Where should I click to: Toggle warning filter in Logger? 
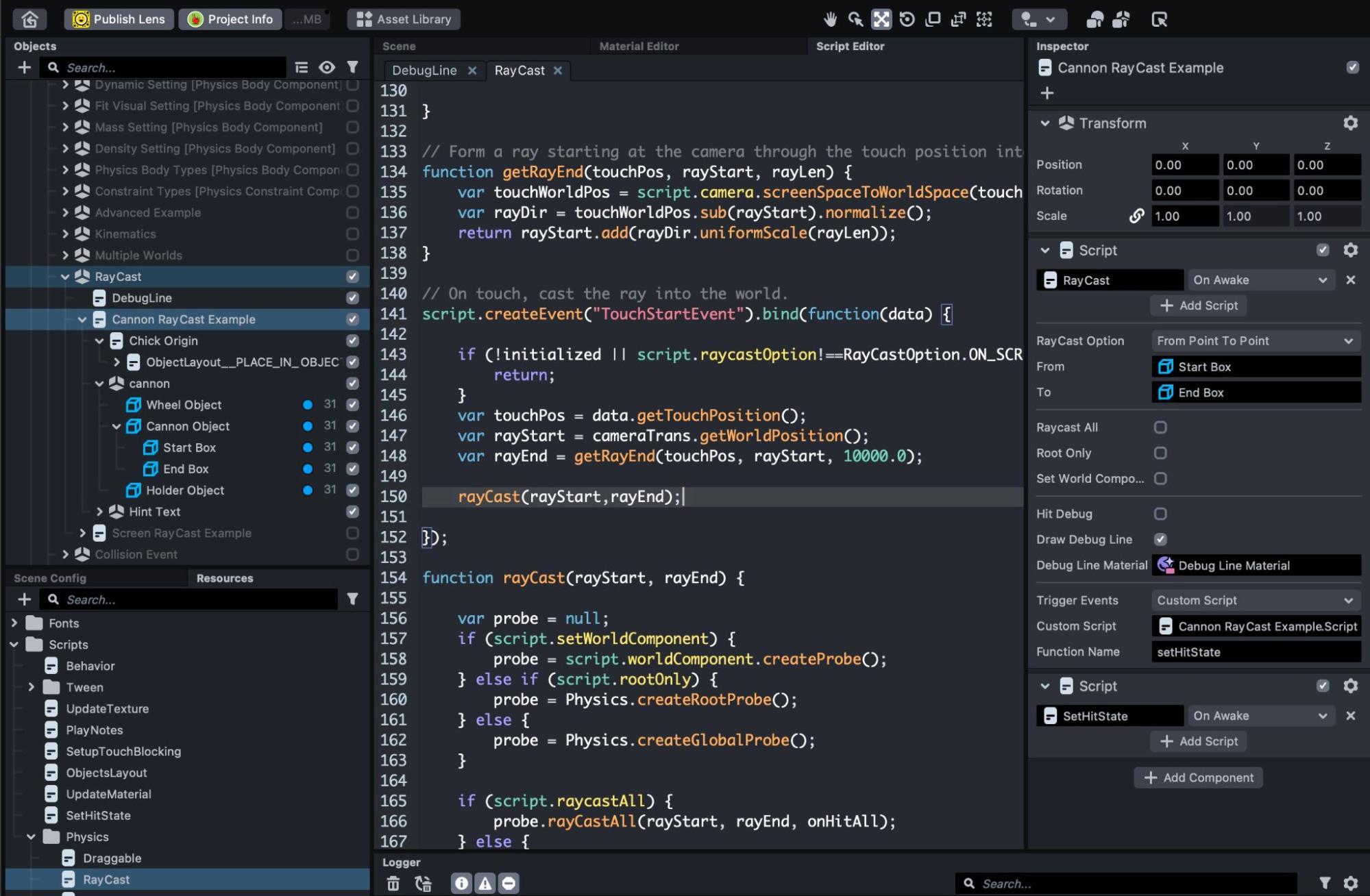485,884
